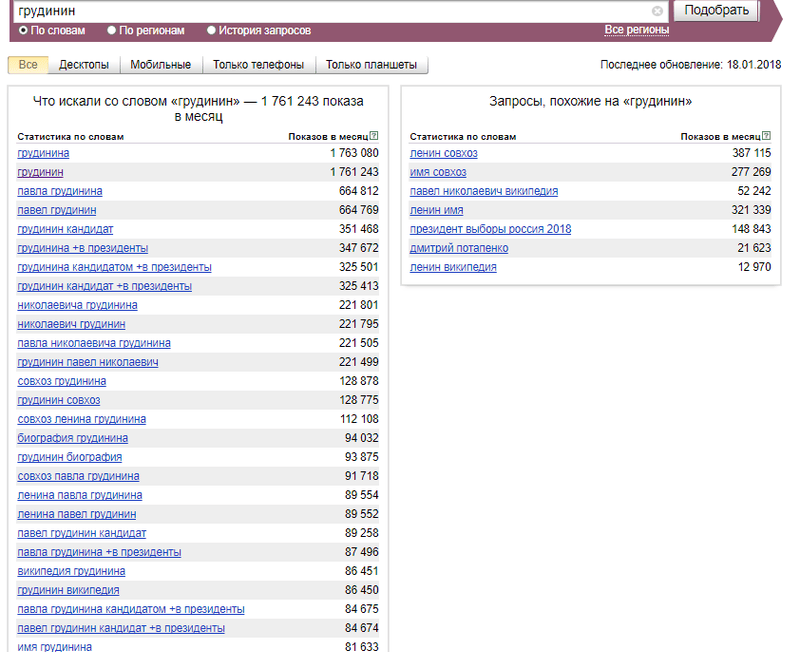
Task: Click the 'биография грудинина' query link
Action: click(x=73, y=438)
